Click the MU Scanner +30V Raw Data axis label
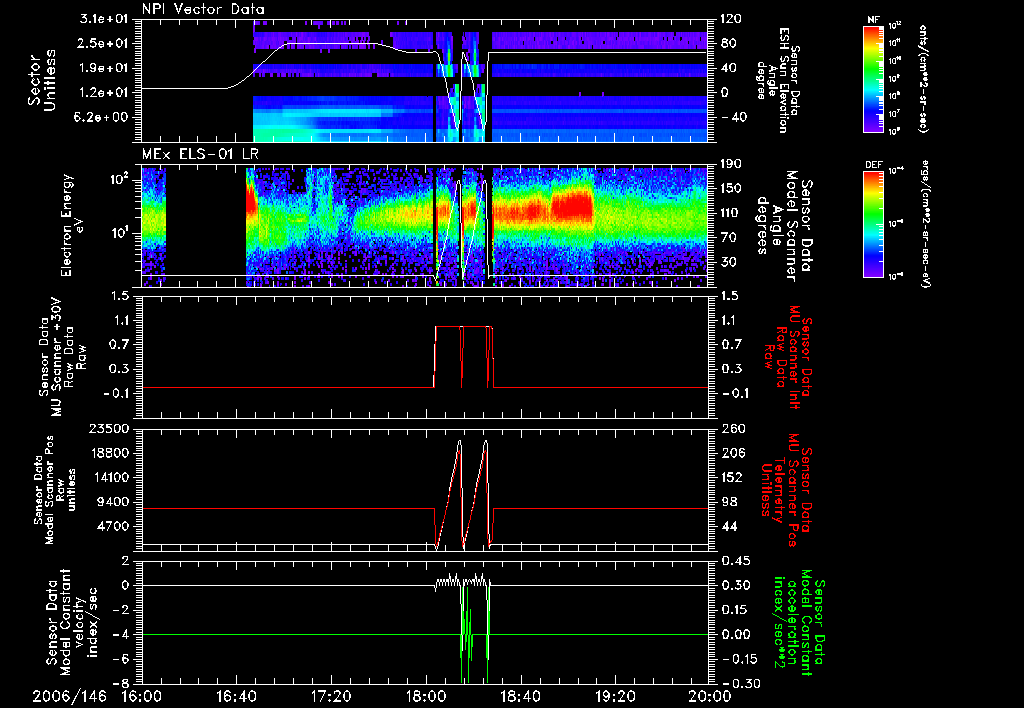 63,357
